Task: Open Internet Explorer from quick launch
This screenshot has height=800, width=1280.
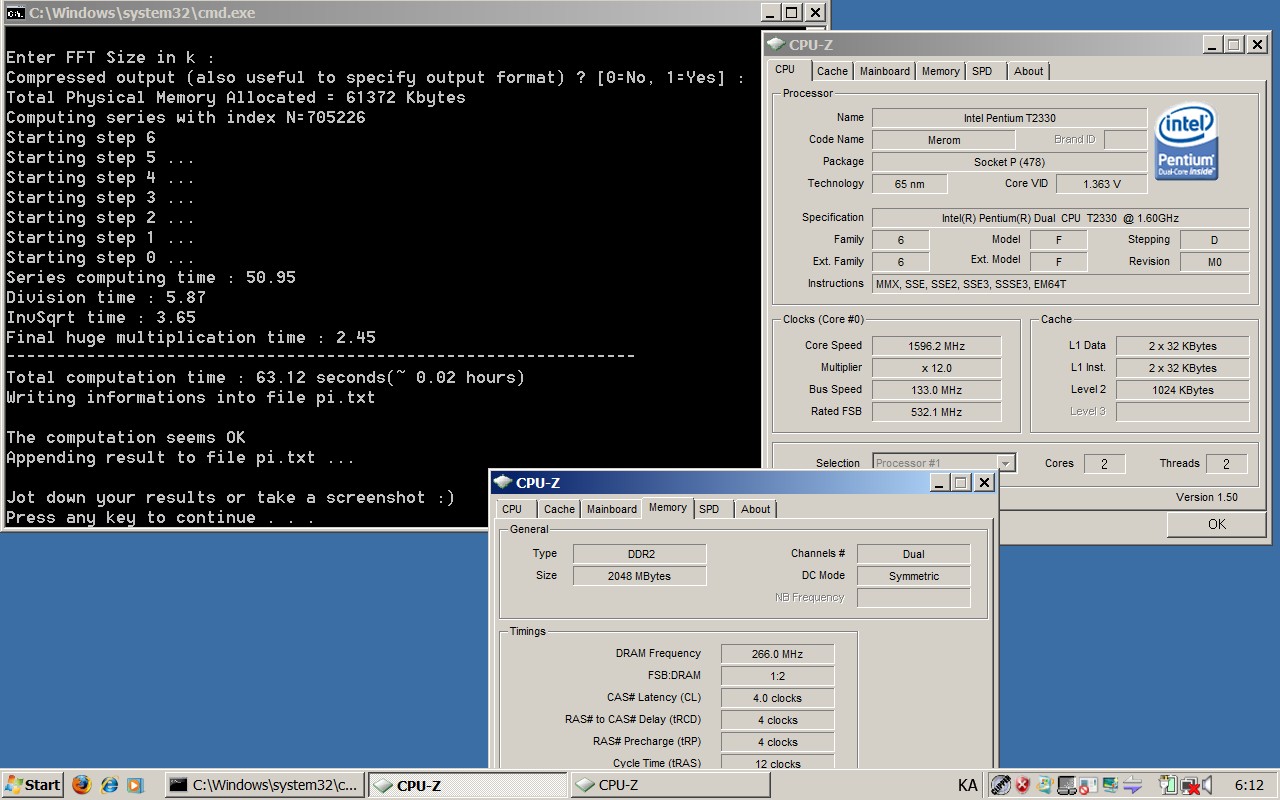Action: click(109, 785)
